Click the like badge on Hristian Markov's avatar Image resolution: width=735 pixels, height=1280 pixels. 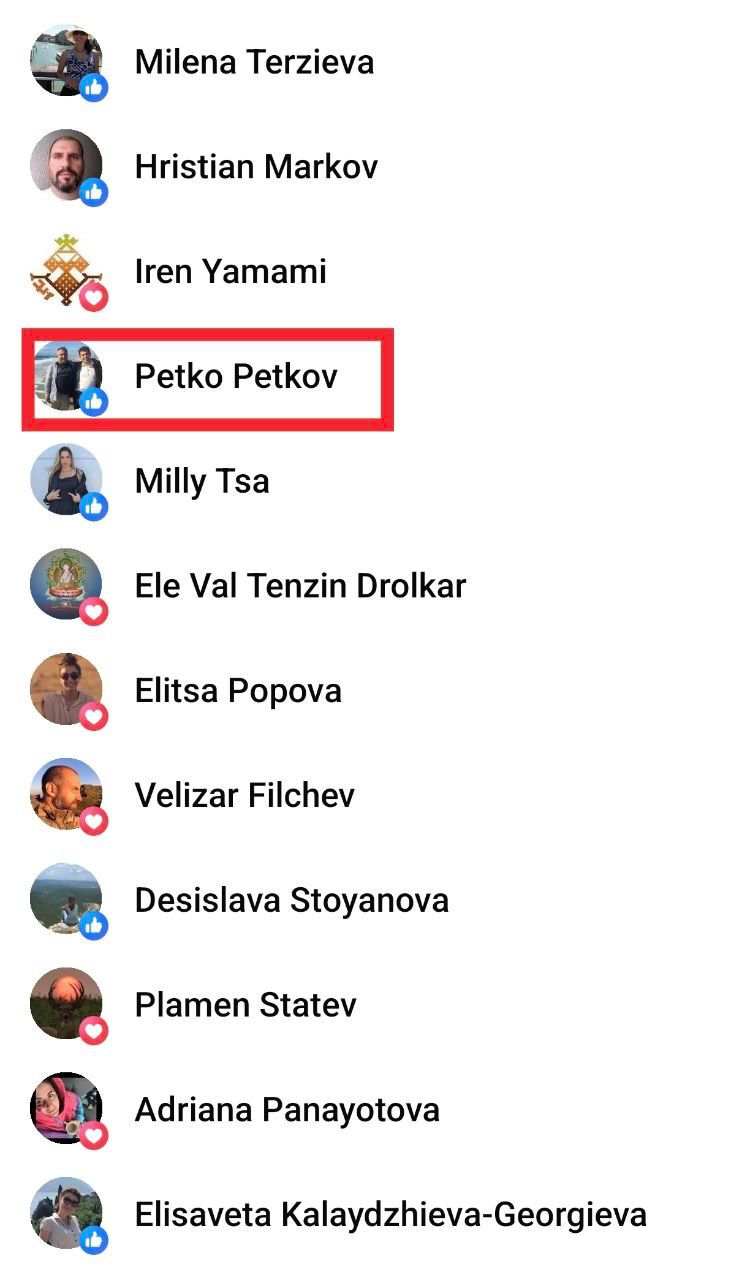click(x=94, y=191)
